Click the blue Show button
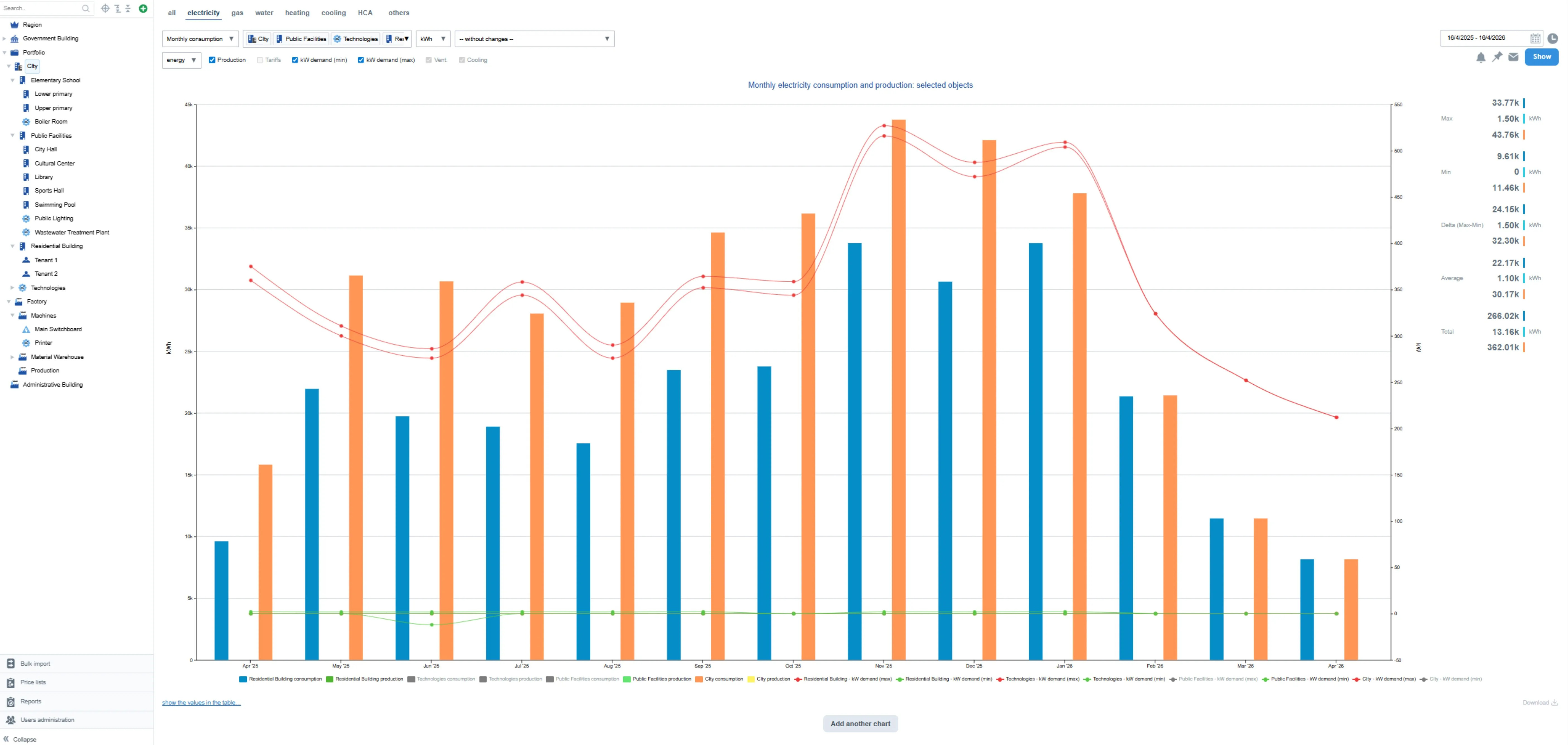The image size is (1568, 745). click(x=1541, y=57)
